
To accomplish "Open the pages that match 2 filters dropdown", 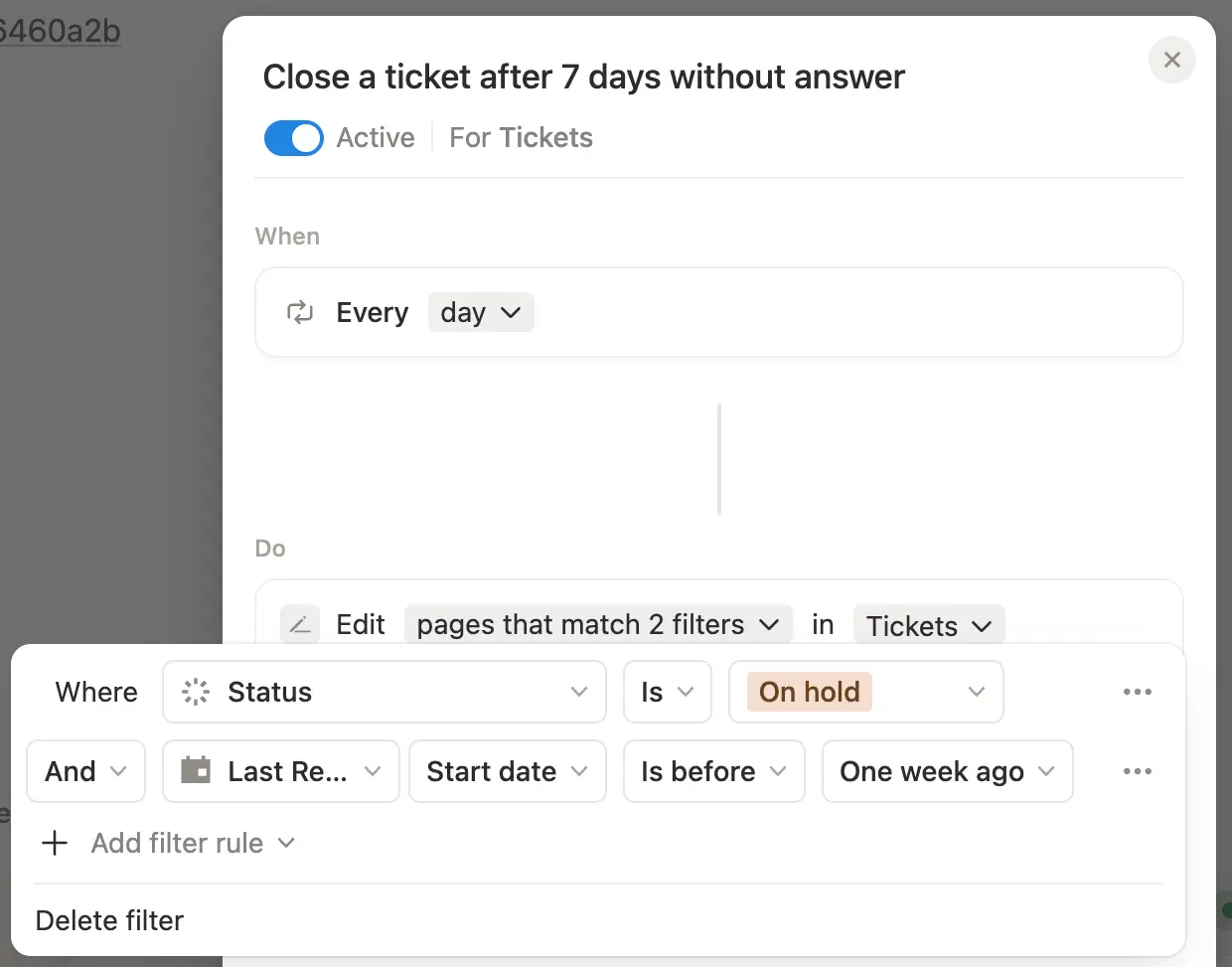I will [x=598, y=624].
